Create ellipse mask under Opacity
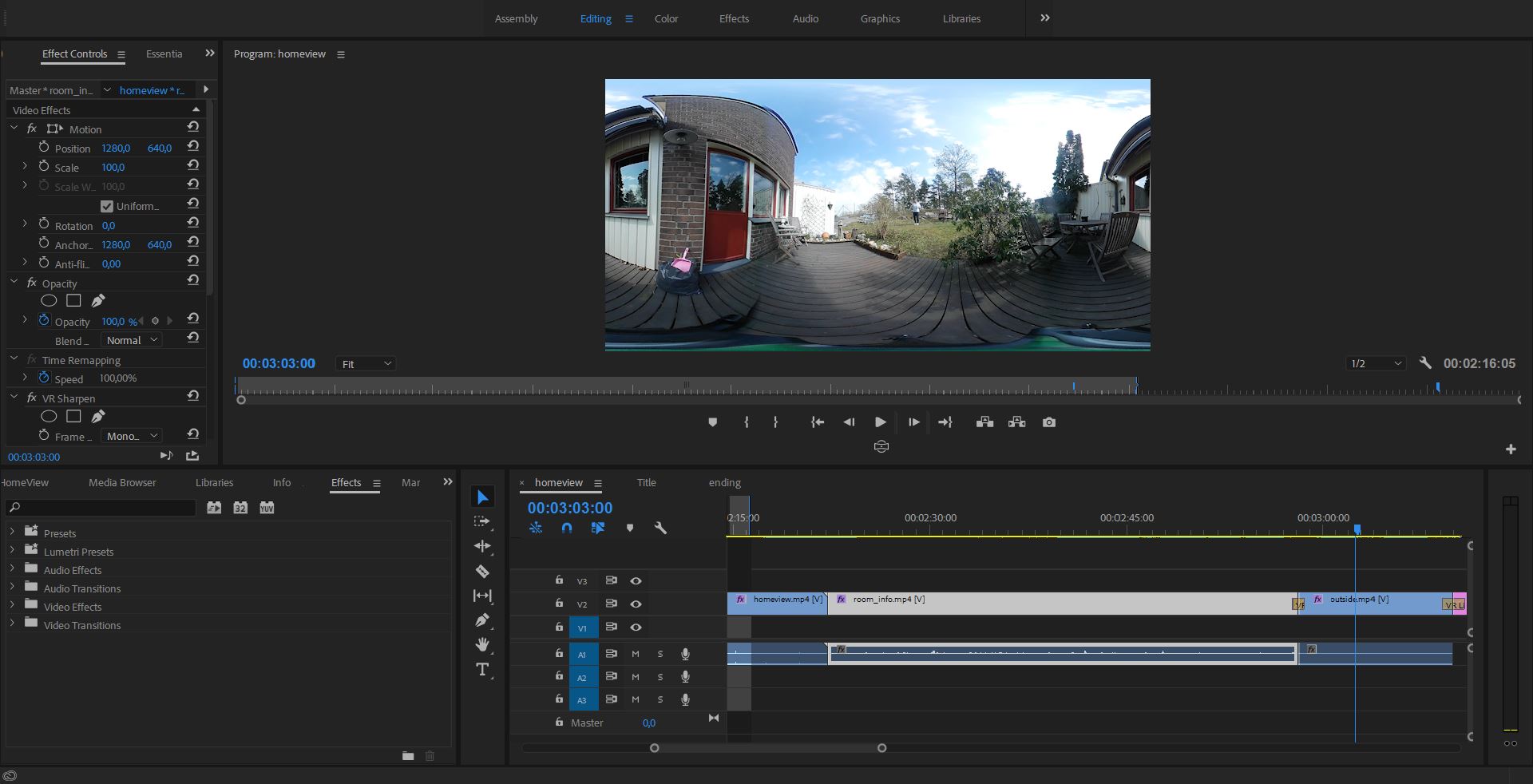Screen dimensions: 1533x784 pos(49,301)
